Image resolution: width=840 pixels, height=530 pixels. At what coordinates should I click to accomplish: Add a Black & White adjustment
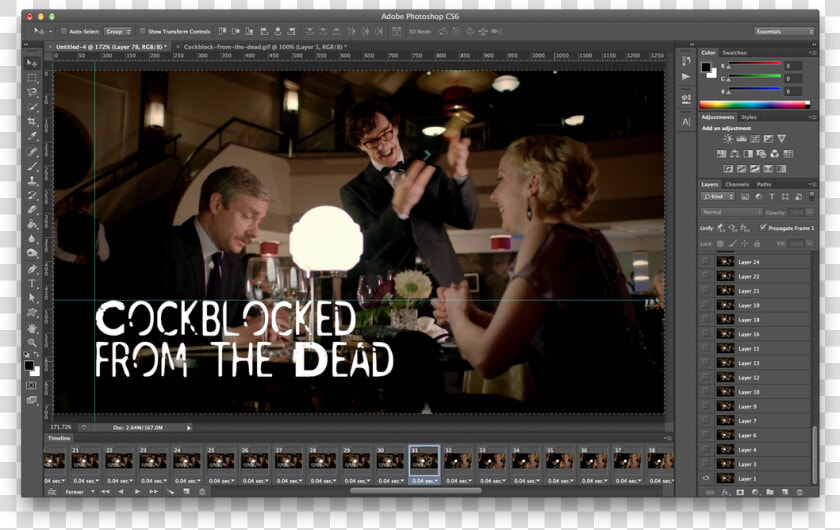748,154
